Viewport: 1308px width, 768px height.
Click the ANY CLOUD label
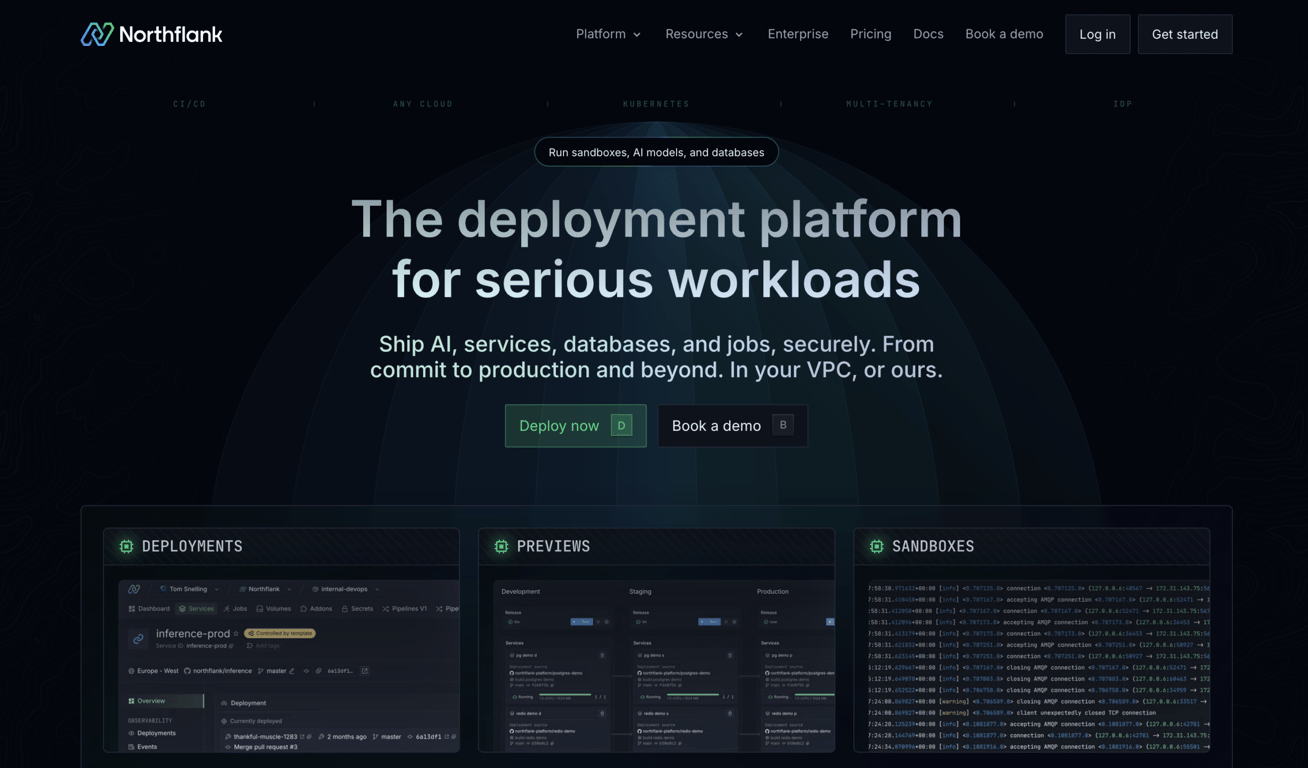tap(423, 104)
